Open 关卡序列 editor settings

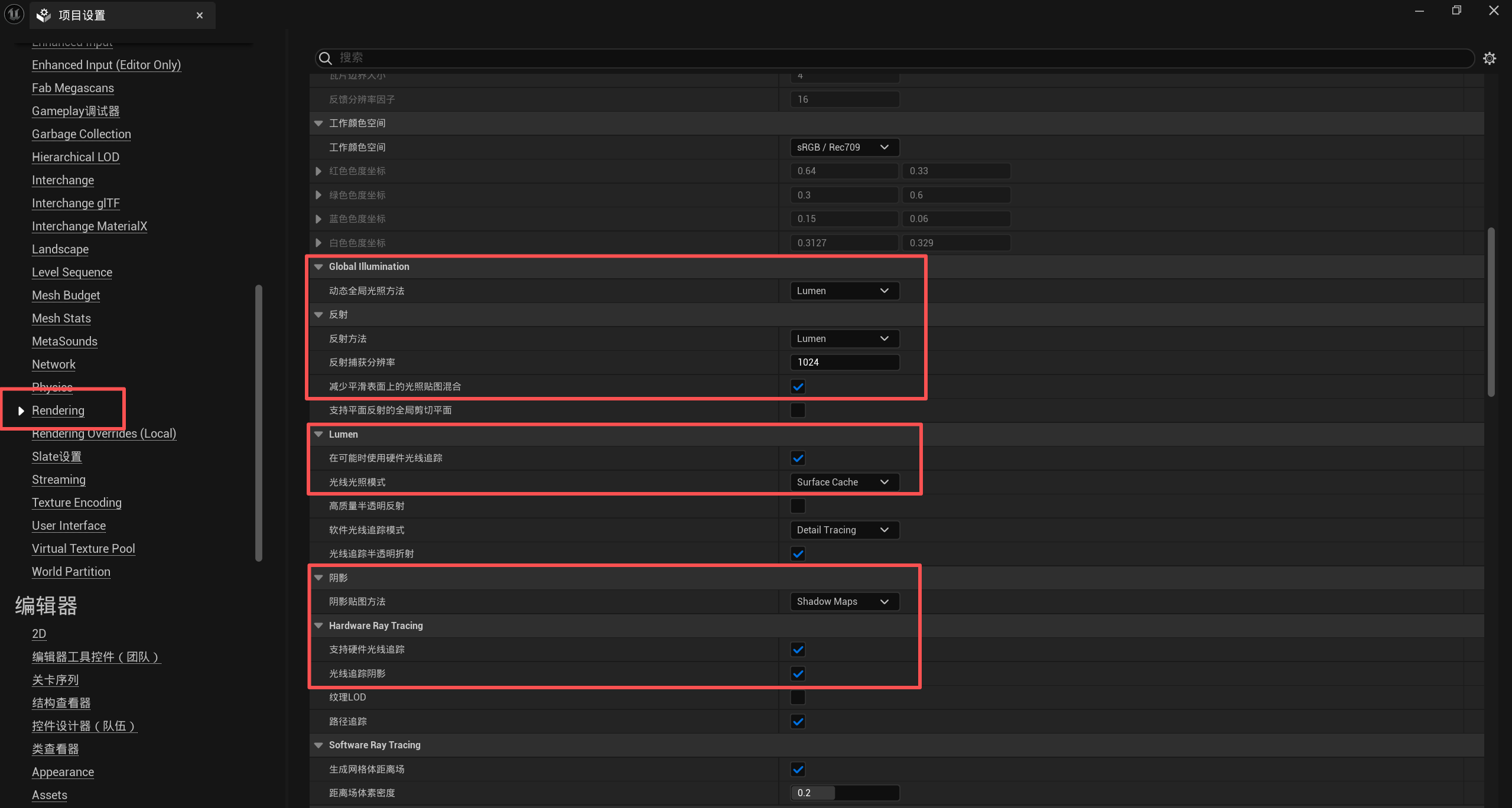tap(55, 680)
